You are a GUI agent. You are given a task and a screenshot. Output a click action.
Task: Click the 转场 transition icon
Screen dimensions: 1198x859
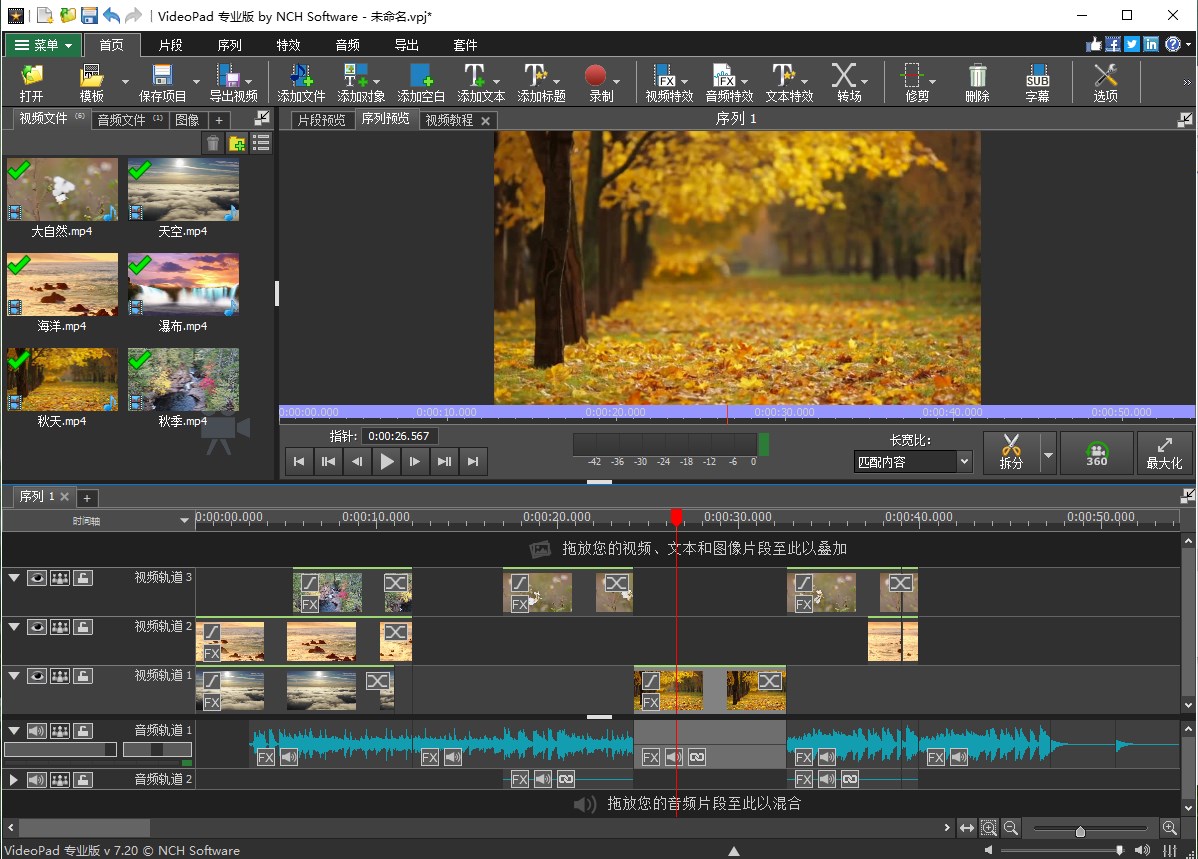[x=843, y=76]
